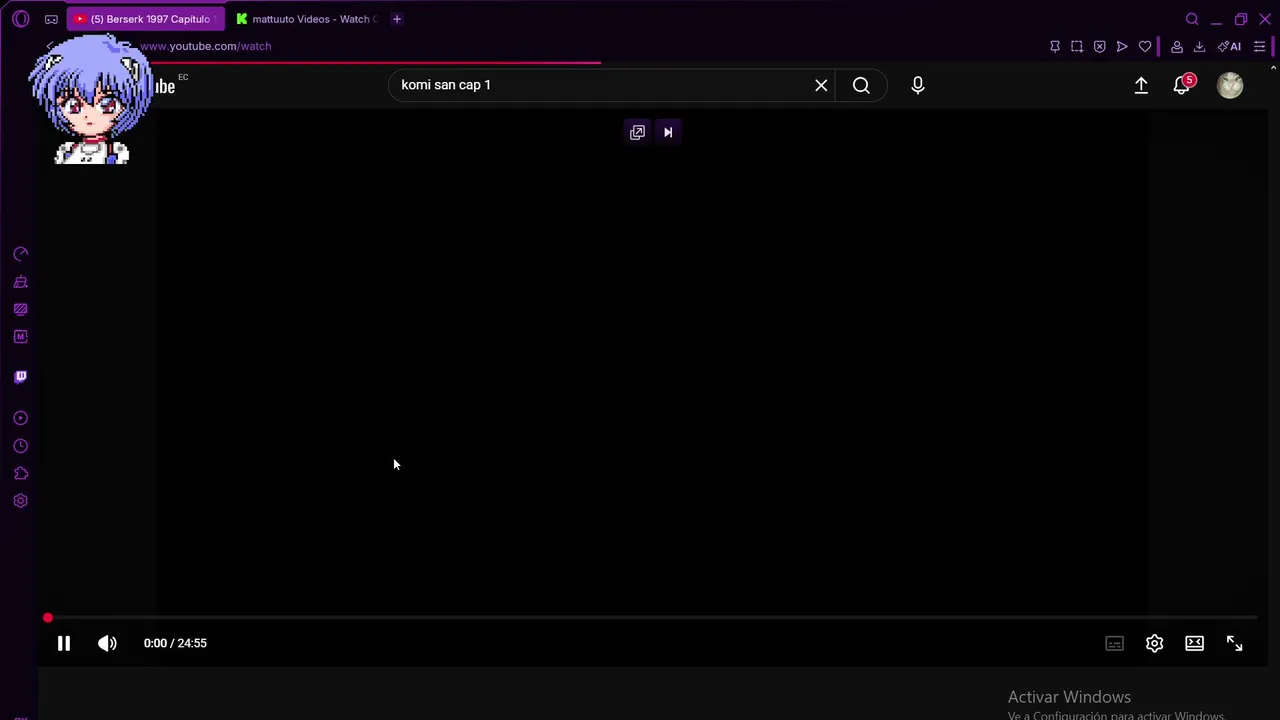Open Easy Setup sliders icon
The height and width of the screenshot is (720, 1280).
click(x=1259, y=46)
